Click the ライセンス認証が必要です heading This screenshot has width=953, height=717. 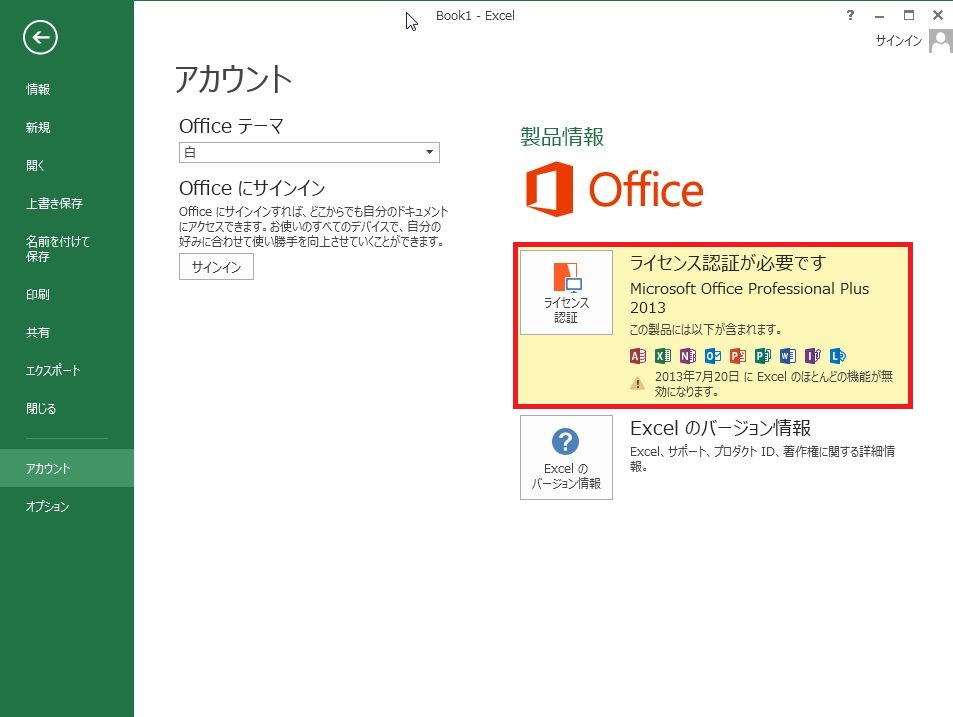[x=728, y=263]
